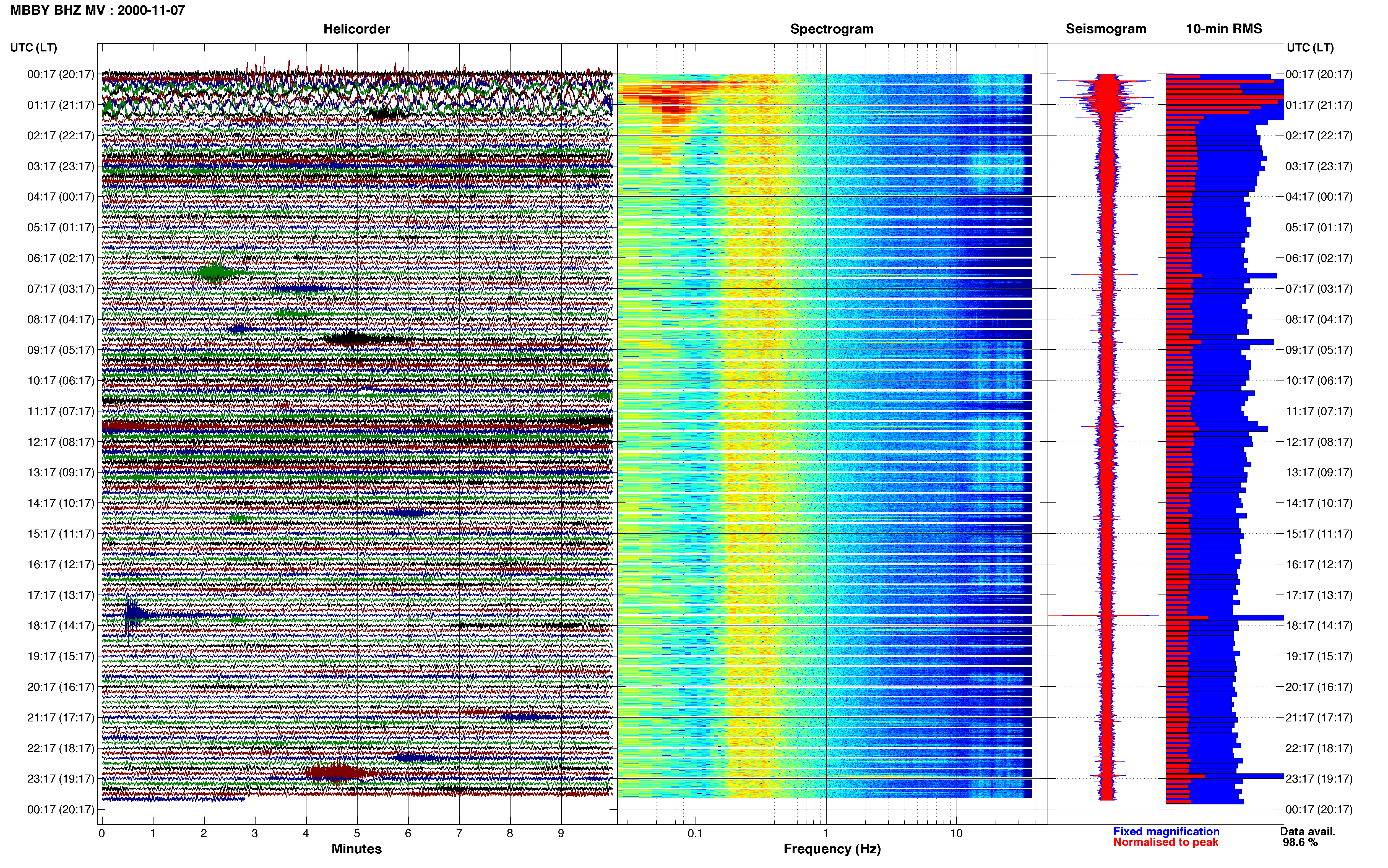This screenshot has width=1388, height=868.
Task: Click left time label '16:17 (12:17)'
Action: (x=60, y=564)
